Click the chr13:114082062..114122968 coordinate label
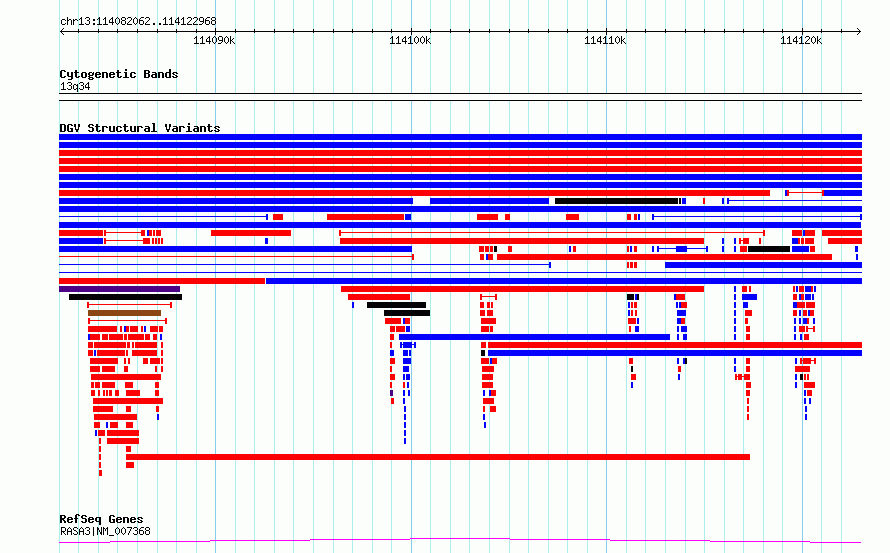Screen dimensions: 890x553 (x=138, y=22)
